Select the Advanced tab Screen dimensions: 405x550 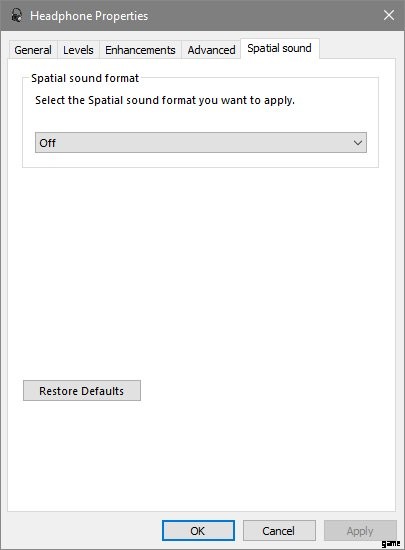211,50
